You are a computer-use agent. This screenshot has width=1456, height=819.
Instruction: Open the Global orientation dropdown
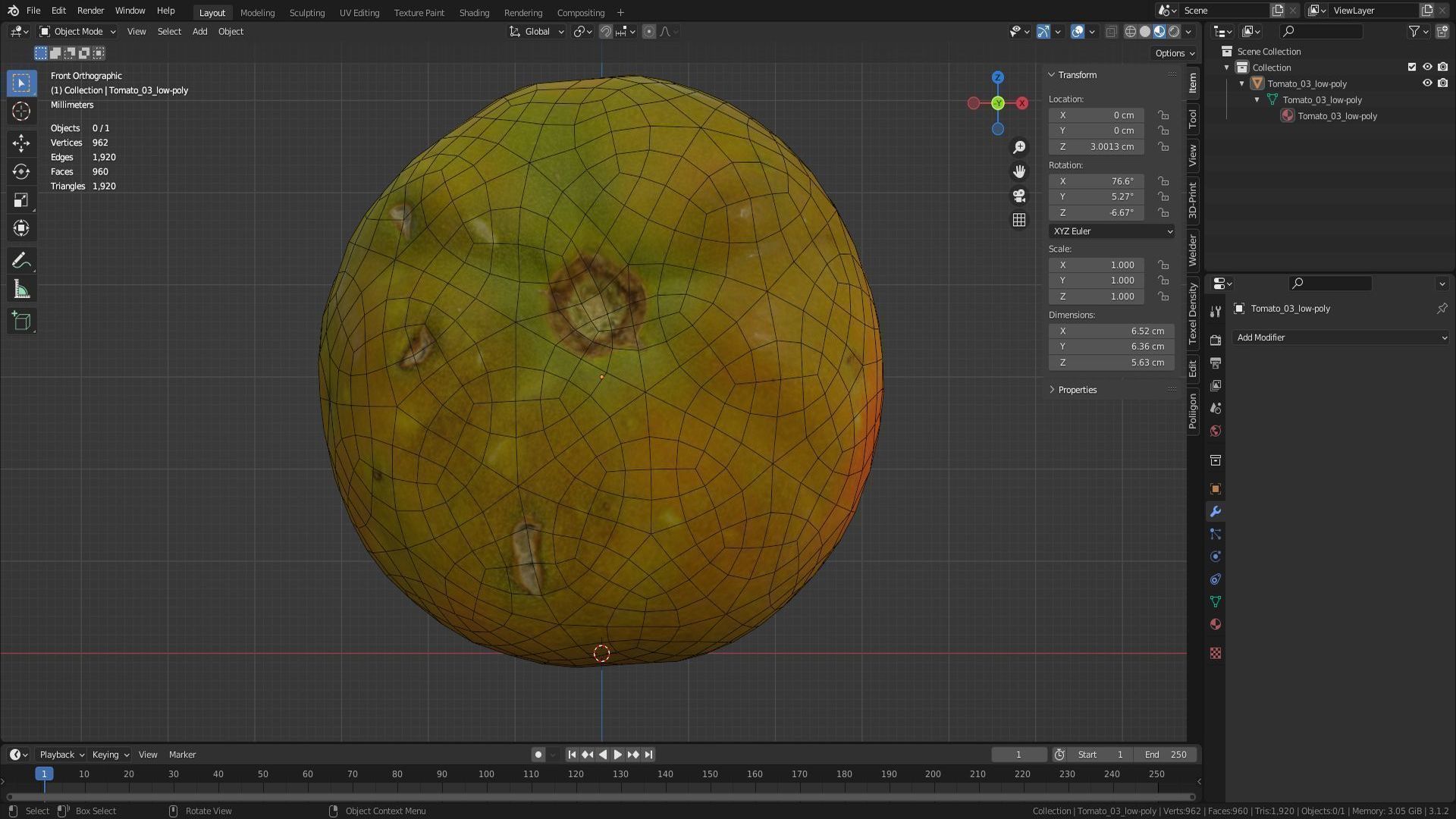(x=537, y=32)
